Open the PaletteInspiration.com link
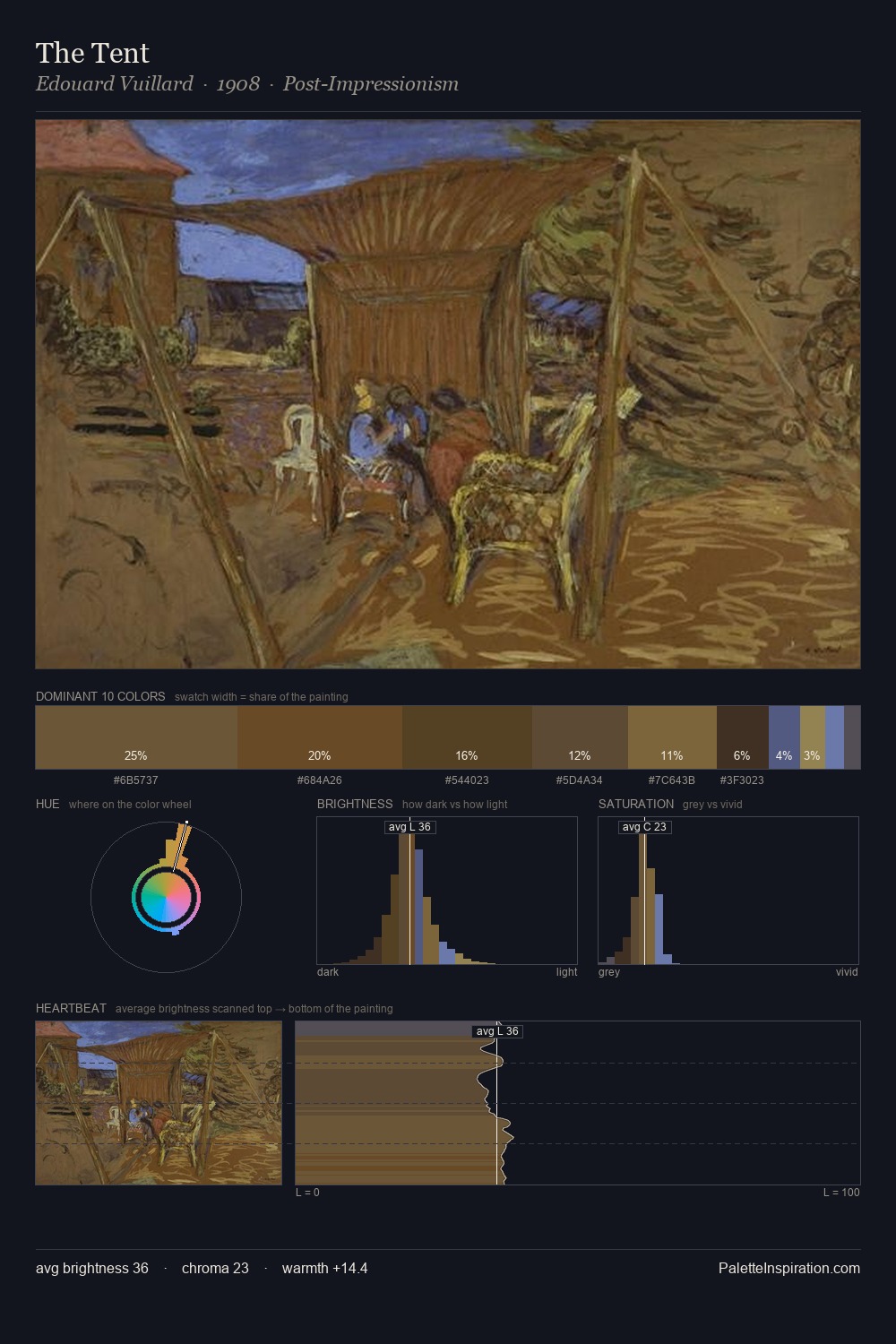The image size is (896, 1344). (789, 1268)
